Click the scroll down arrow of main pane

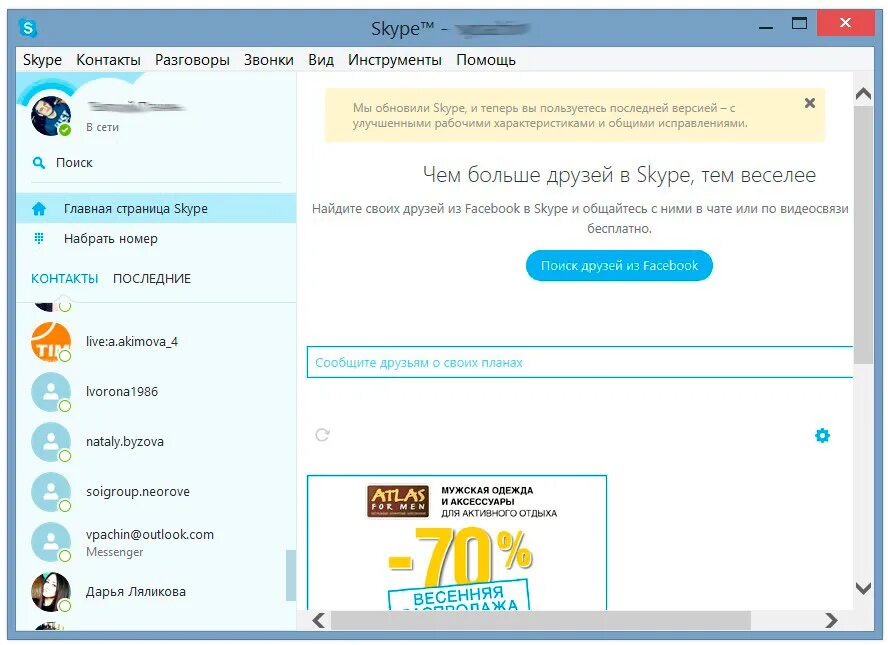pyautogui.click(x=863, y=589)
